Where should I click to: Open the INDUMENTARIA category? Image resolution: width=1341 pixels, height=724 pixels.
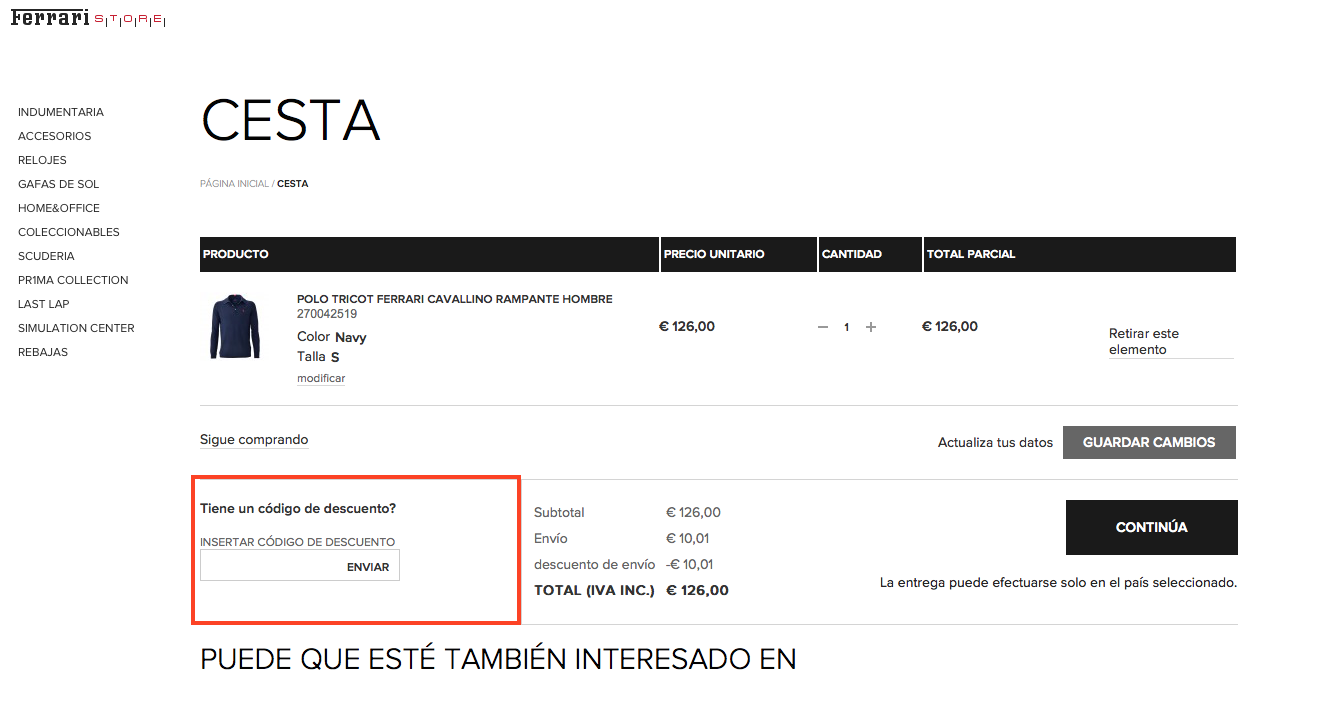[60, 111]
